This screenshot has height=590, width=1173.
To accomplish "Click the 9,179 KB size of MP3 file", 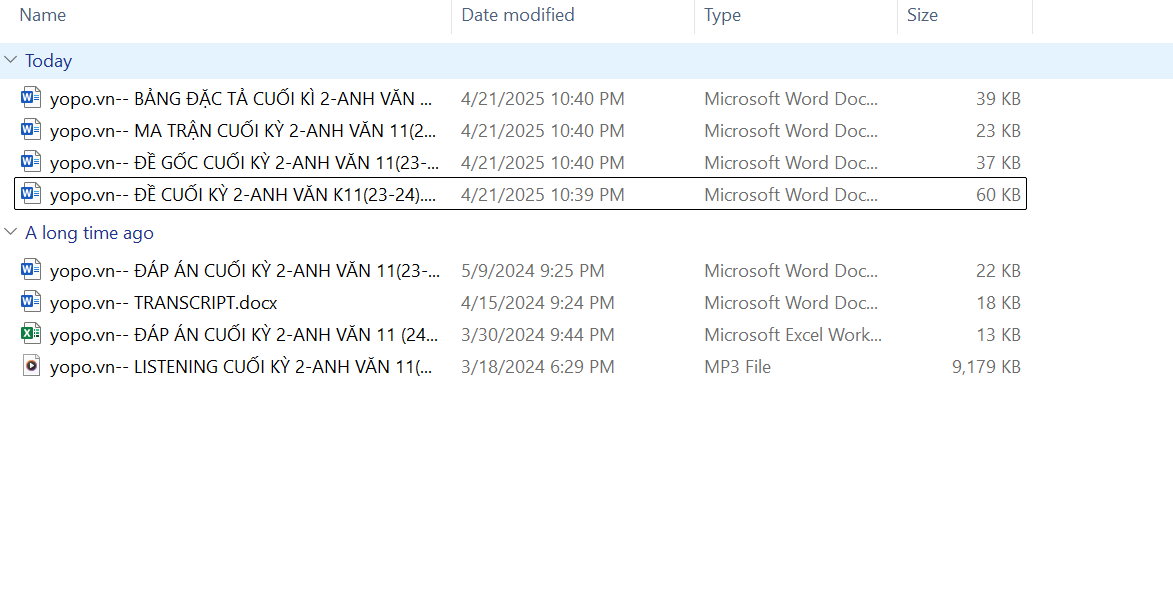I will tap(986, 367).
